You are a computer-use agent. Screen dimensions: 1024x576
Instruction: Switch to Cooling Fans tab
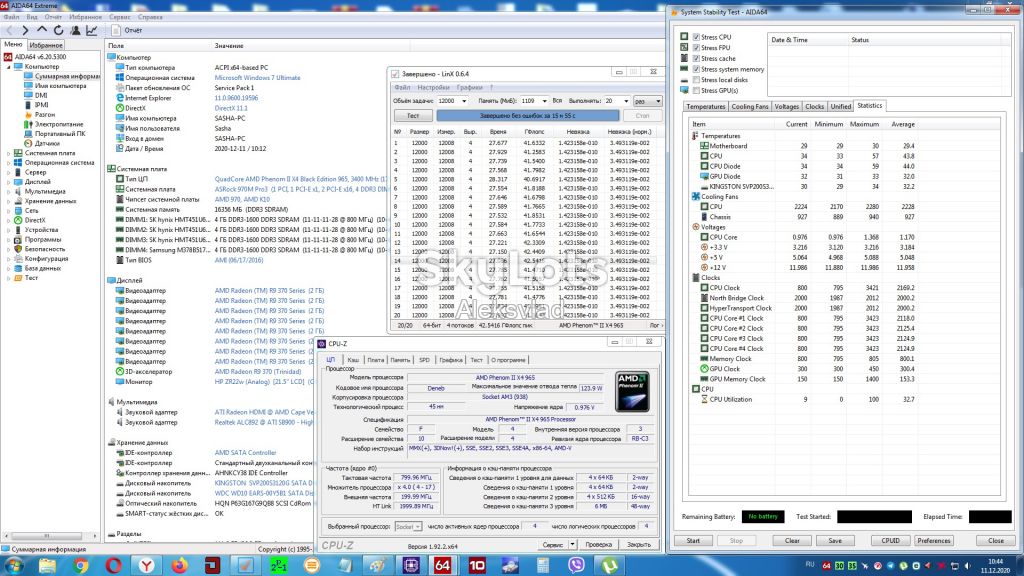[x=749, y=106]
